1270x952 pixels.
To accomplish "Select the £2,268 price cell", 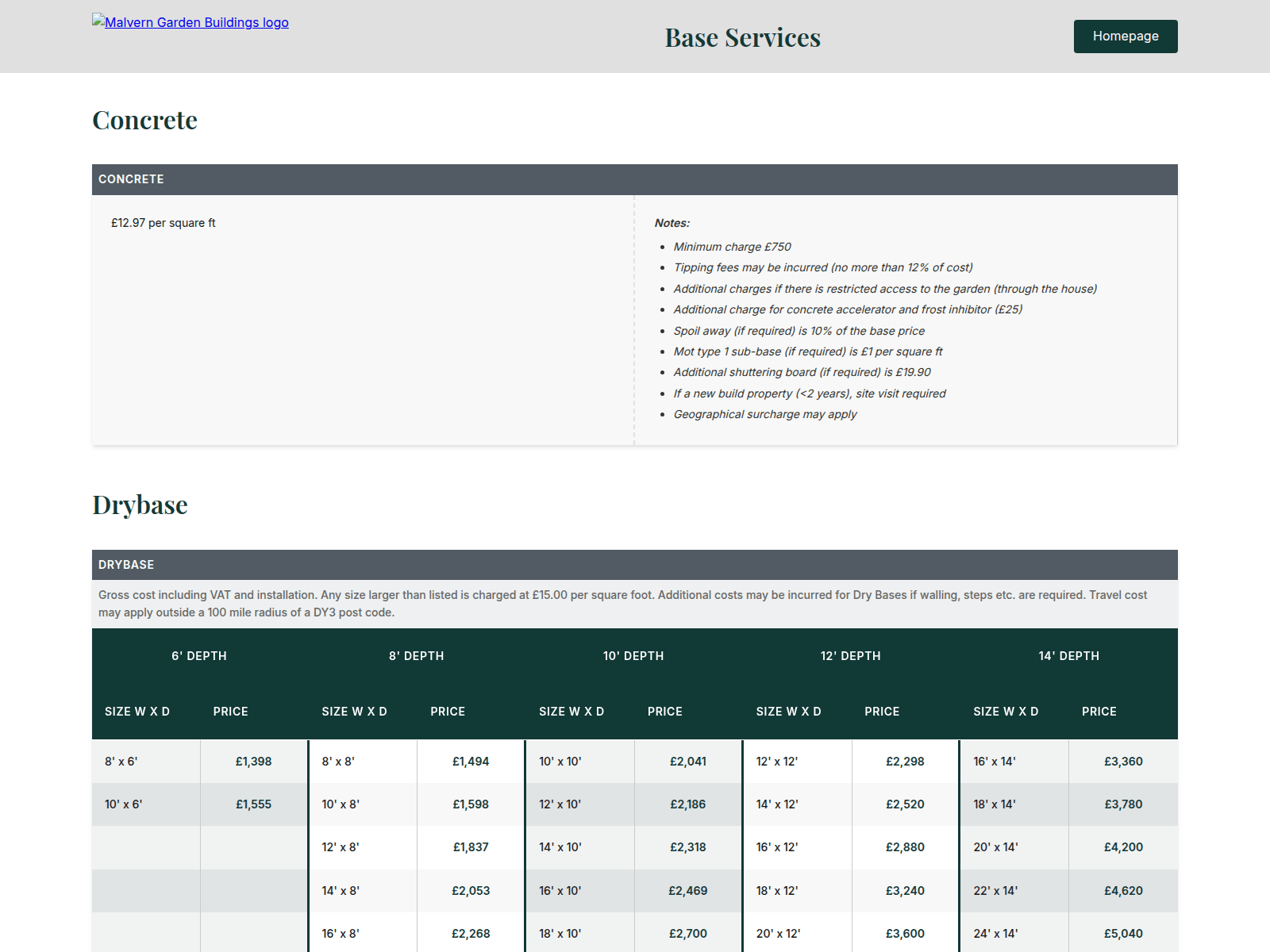I will (471, 933).
